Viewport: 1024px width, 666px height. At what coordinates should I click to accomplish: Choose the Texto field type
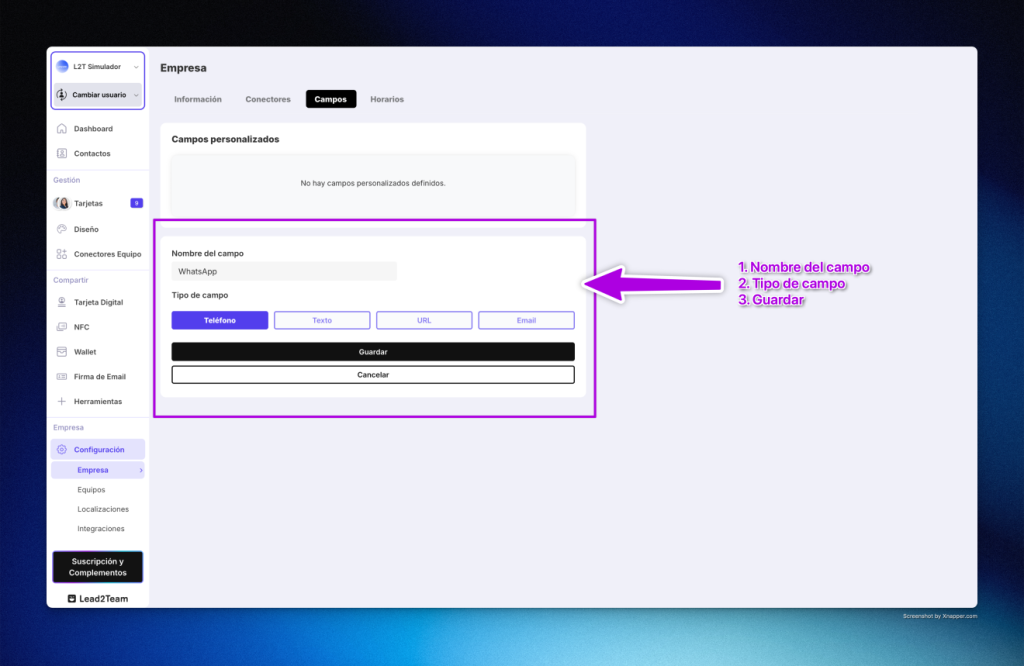coord(322,321)
